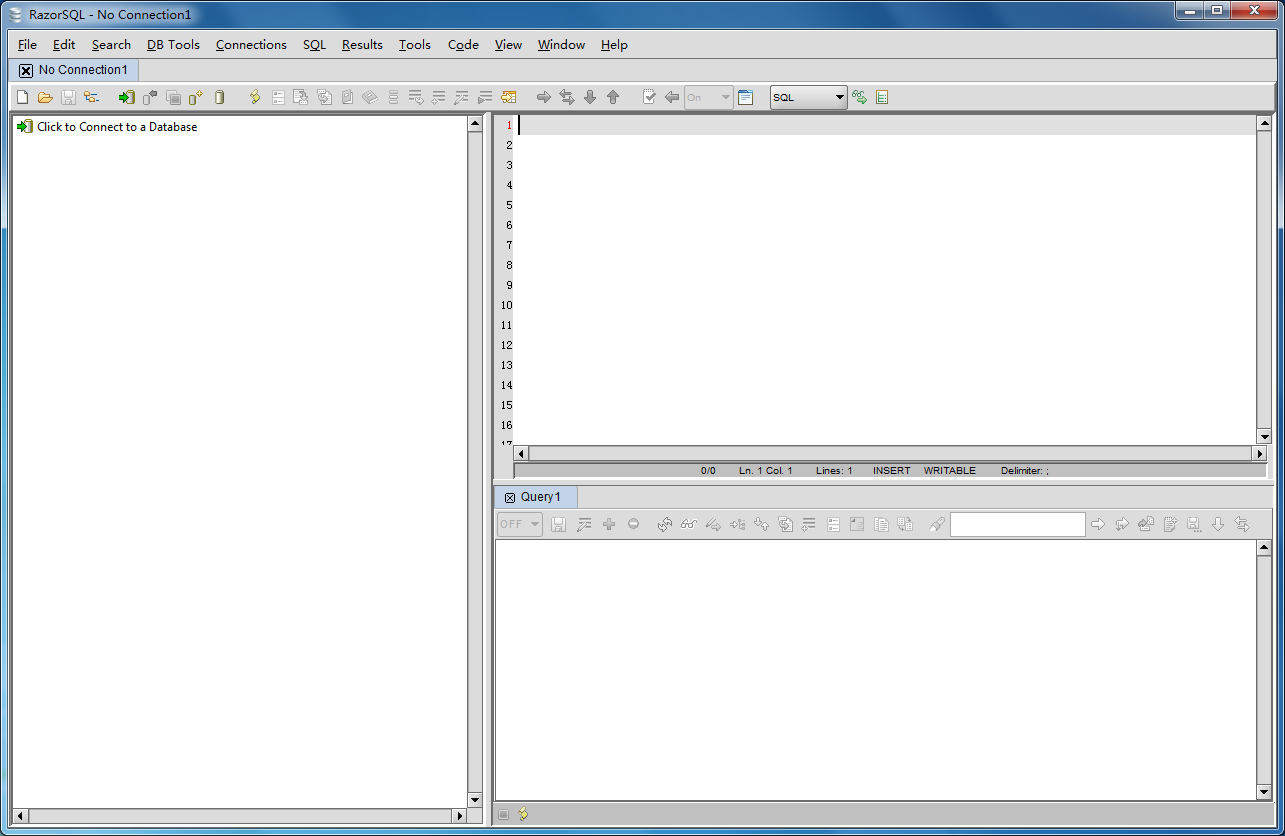The width and height of the screenshot is (1285, 836).
Task: Open the Tools menu
Action: coord(415,44)
